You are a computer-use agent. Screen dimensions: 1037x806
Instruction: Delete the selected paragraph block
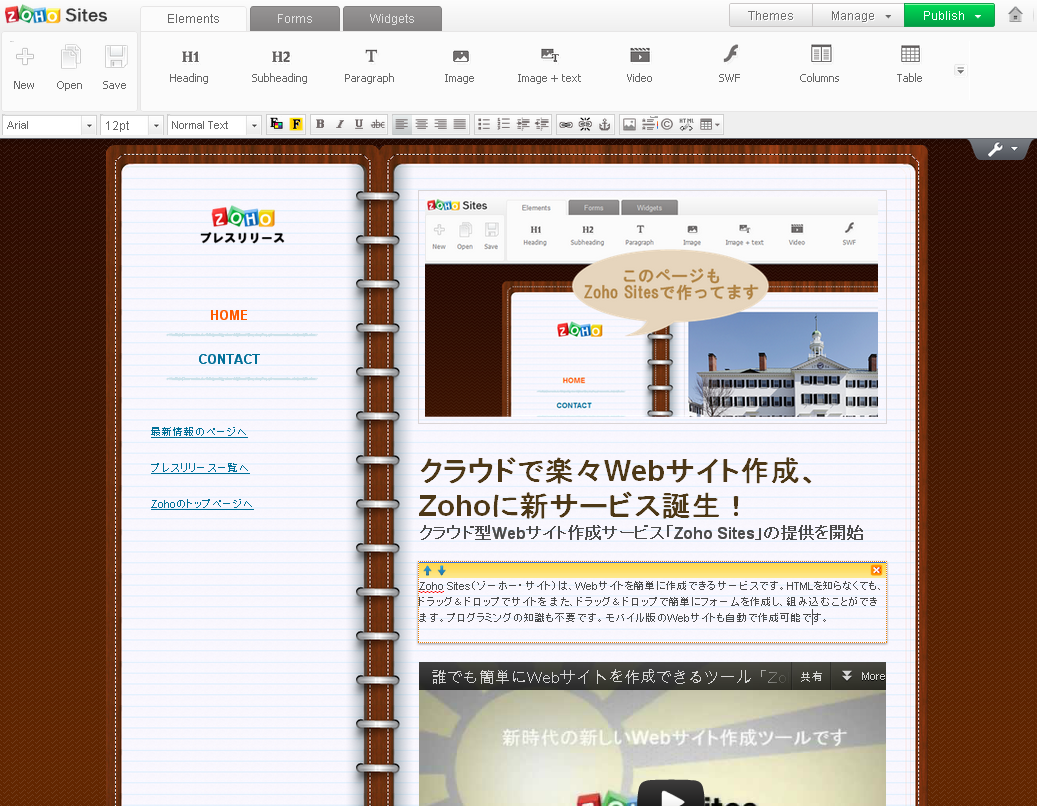pos(876,570)
